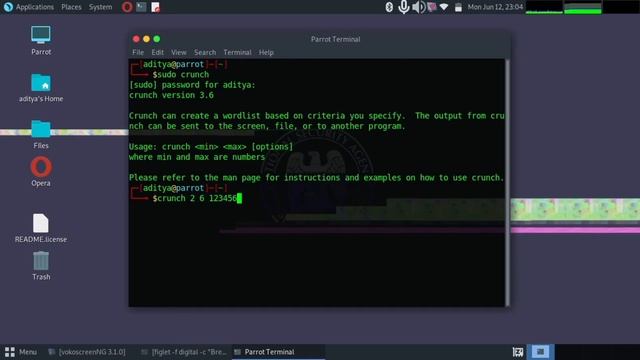
Task: Click the red Opera launcher in top panel
Action: pyautogui.click(x=127, y=7)
